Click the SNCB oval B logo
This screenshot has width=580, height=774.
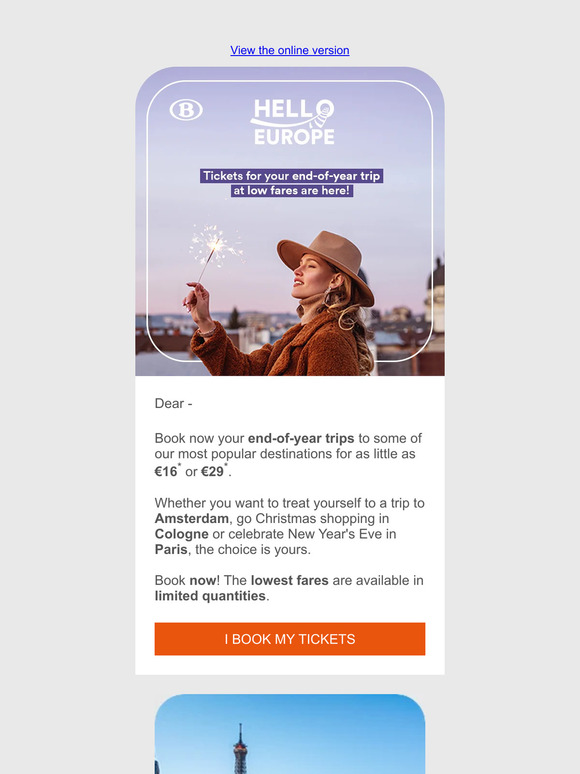point(186,110)
